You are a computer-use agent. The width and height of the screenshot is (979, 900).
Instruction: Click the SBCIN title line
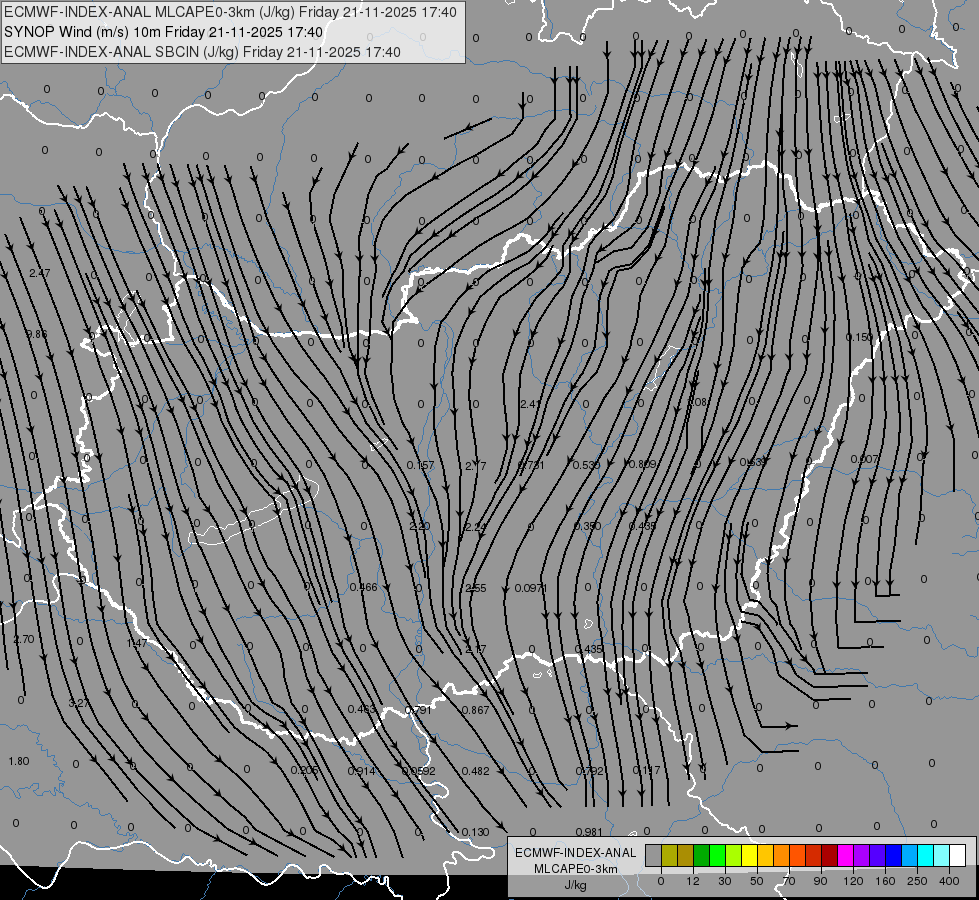click(202, 52)
